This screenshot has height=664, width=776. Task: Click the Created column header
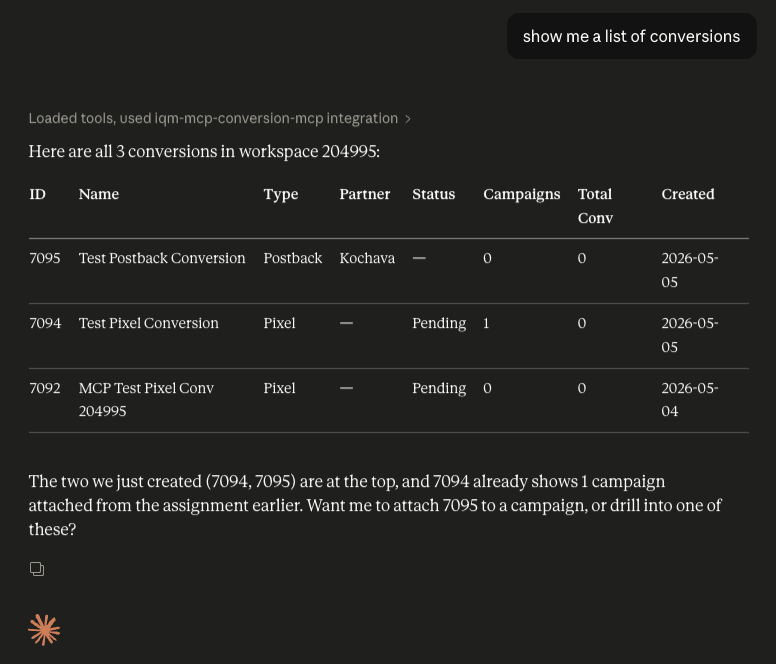pyautogui.click(x=688, y=194)
